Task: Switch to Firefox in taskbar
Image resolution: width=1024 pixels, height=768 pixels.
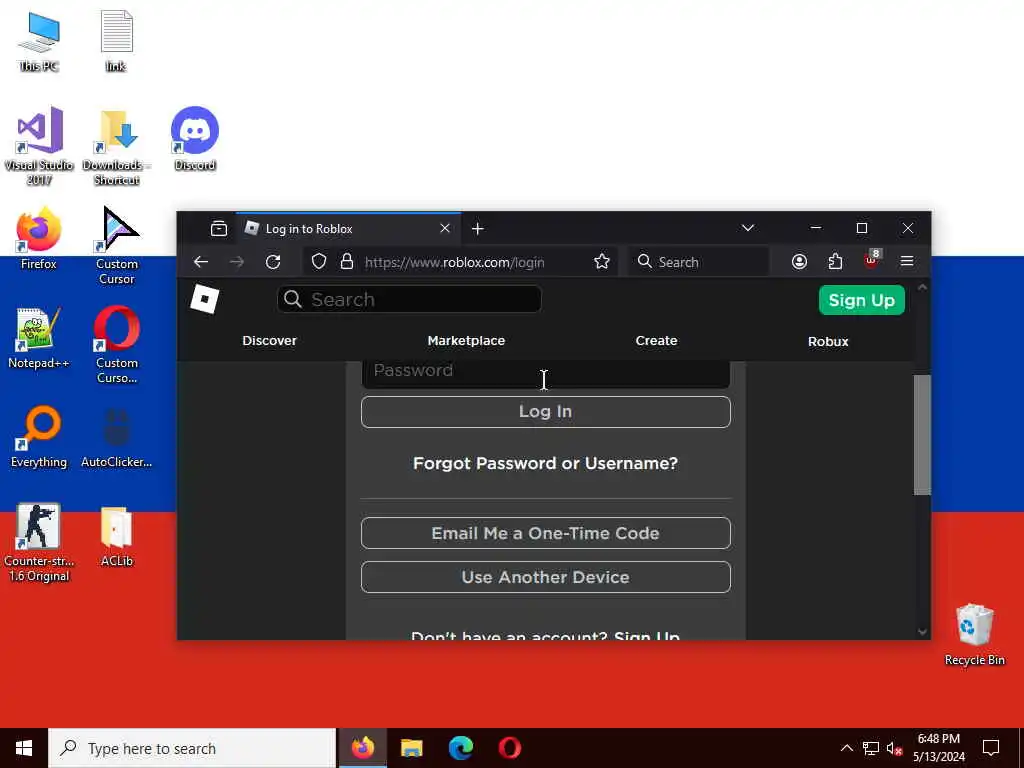Action: coord(362,748)
